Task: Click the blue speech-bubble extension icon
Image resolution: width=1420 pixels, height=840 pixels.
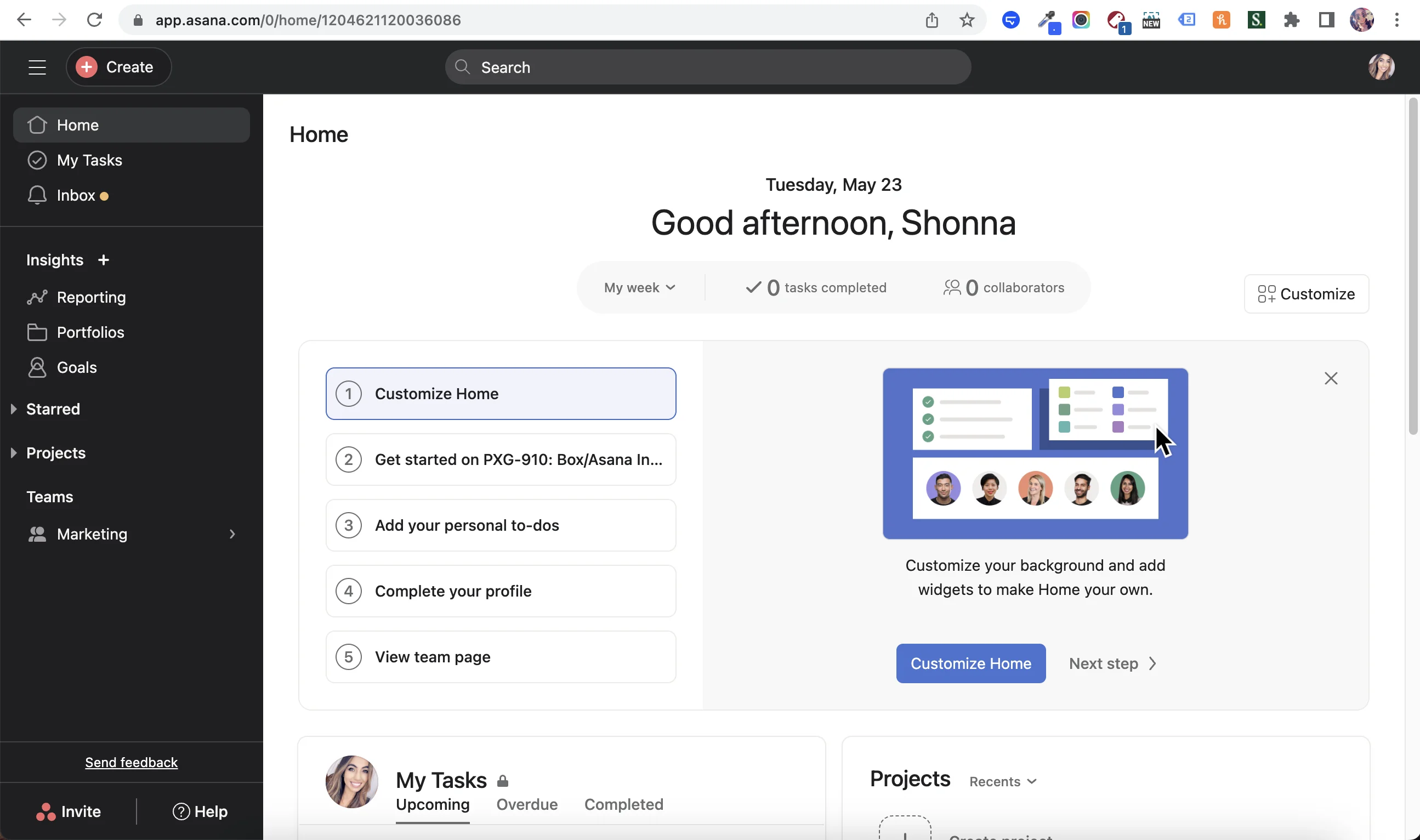Action: [1010, 20]
